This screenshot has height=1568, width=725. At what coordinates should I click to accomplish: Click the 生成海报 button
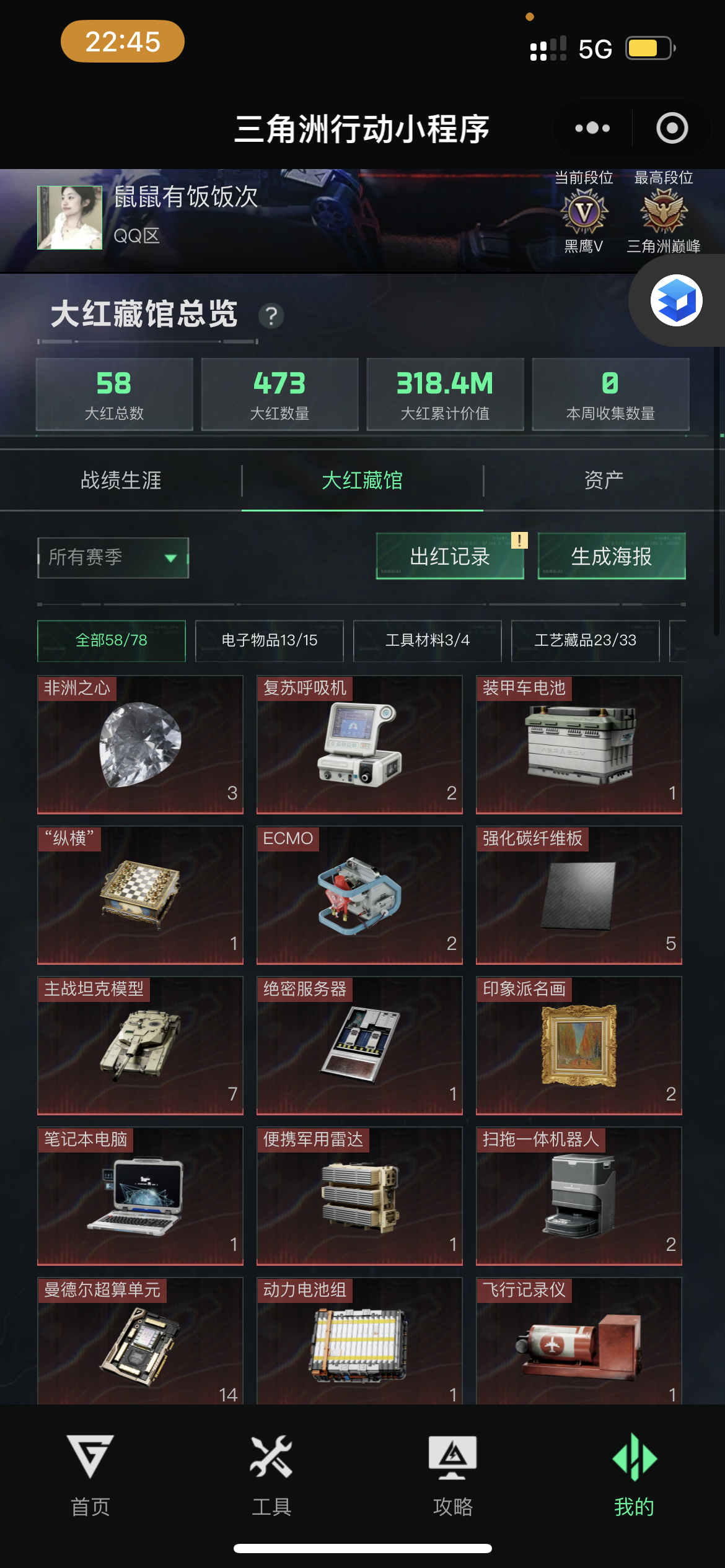612,556
